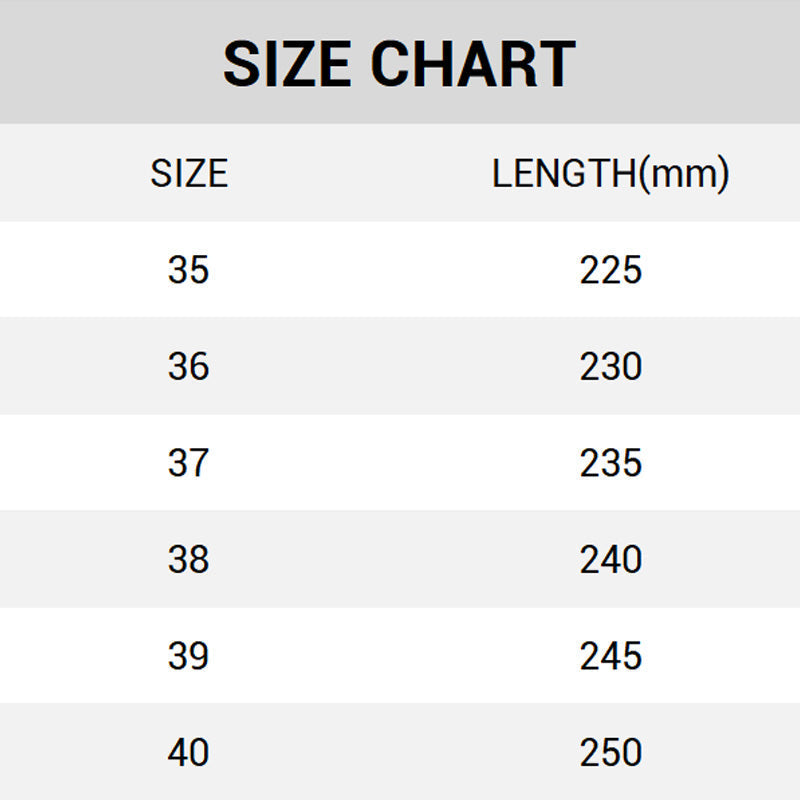Select the size 36 cell
The height and width of the screenshot is (800, 800).
188,367
